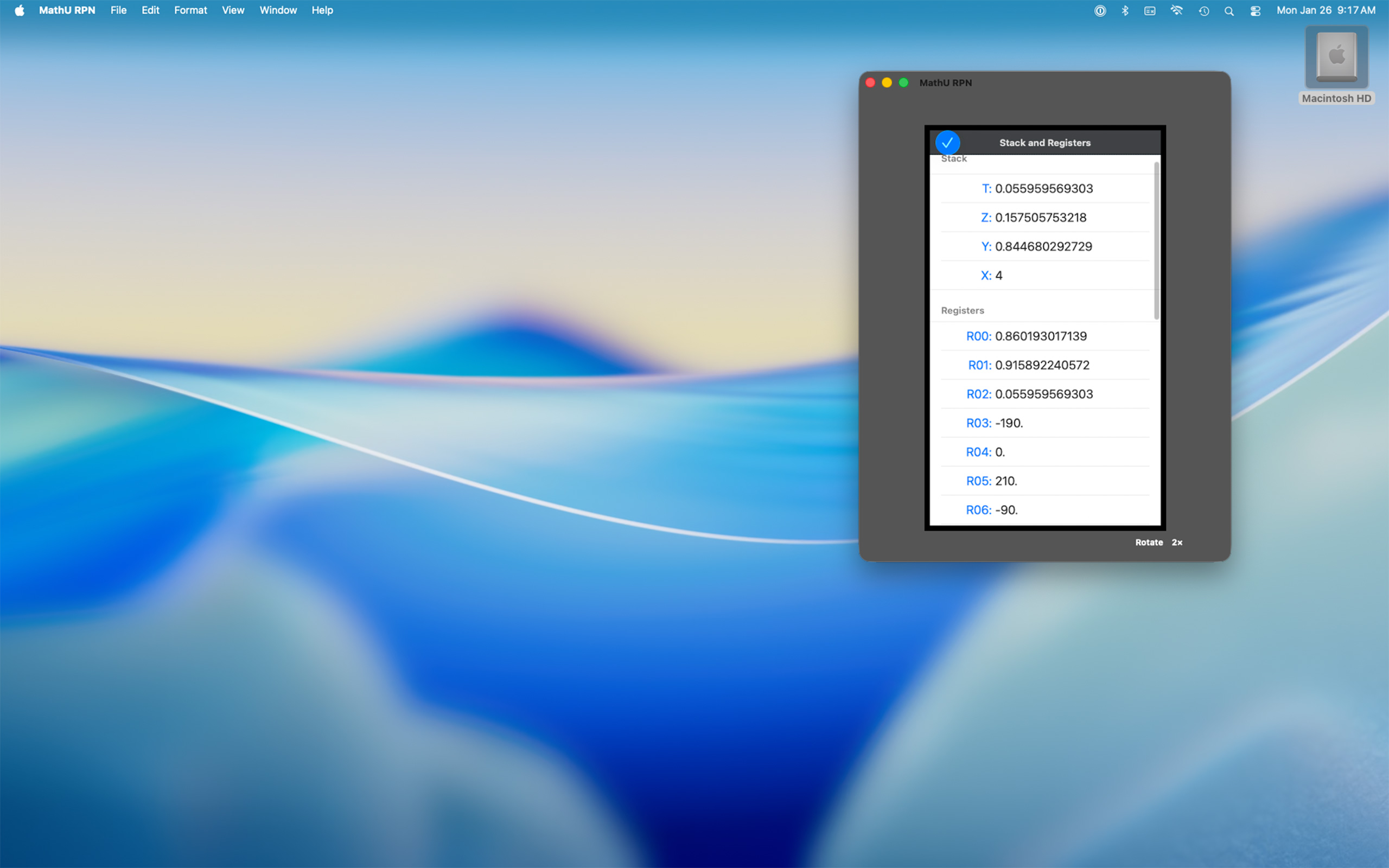Open the File menu

(x=118, y=10)
